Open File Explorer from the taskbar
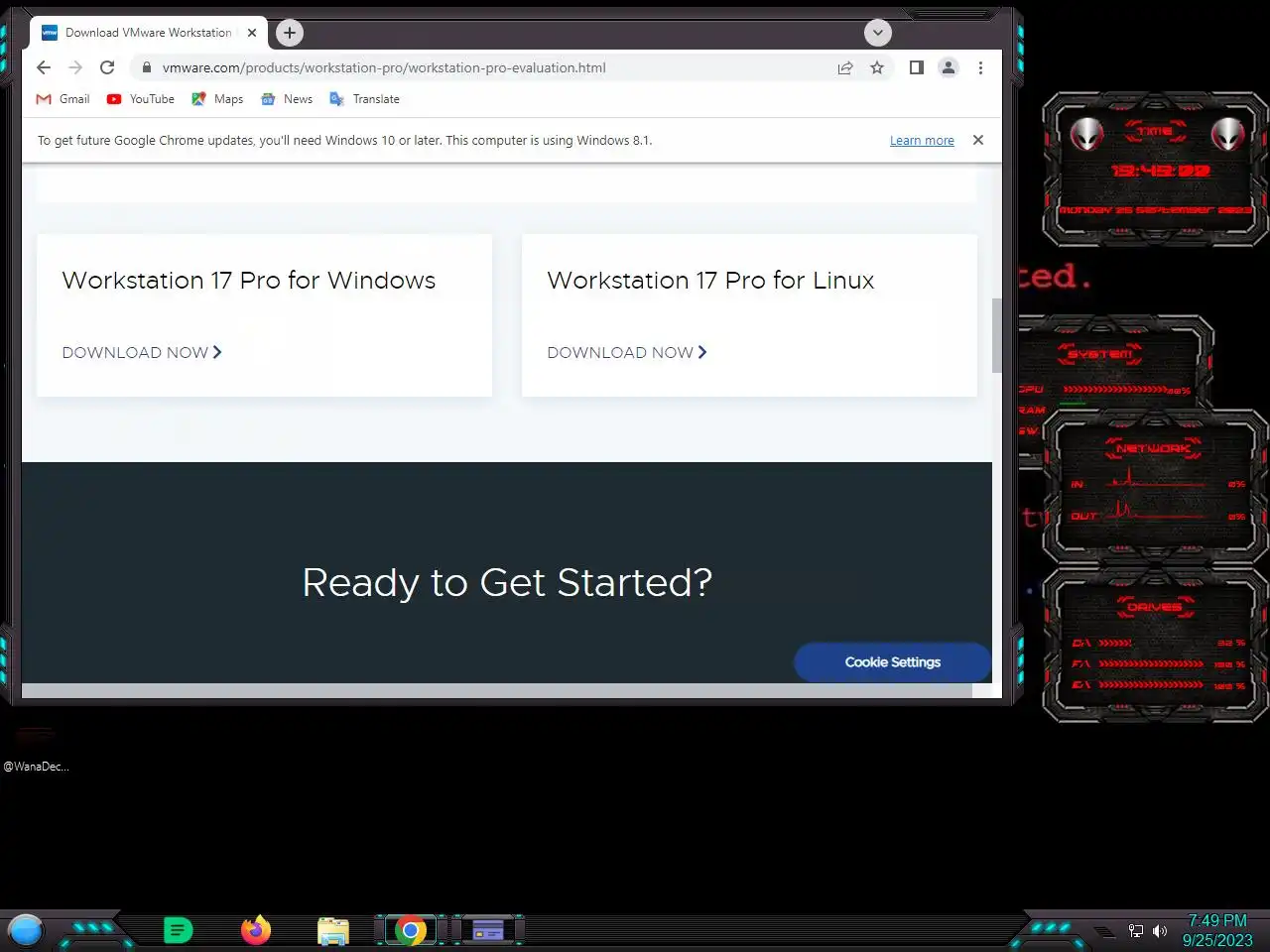This screenshot has height=952, width=1270. (333, 931)
